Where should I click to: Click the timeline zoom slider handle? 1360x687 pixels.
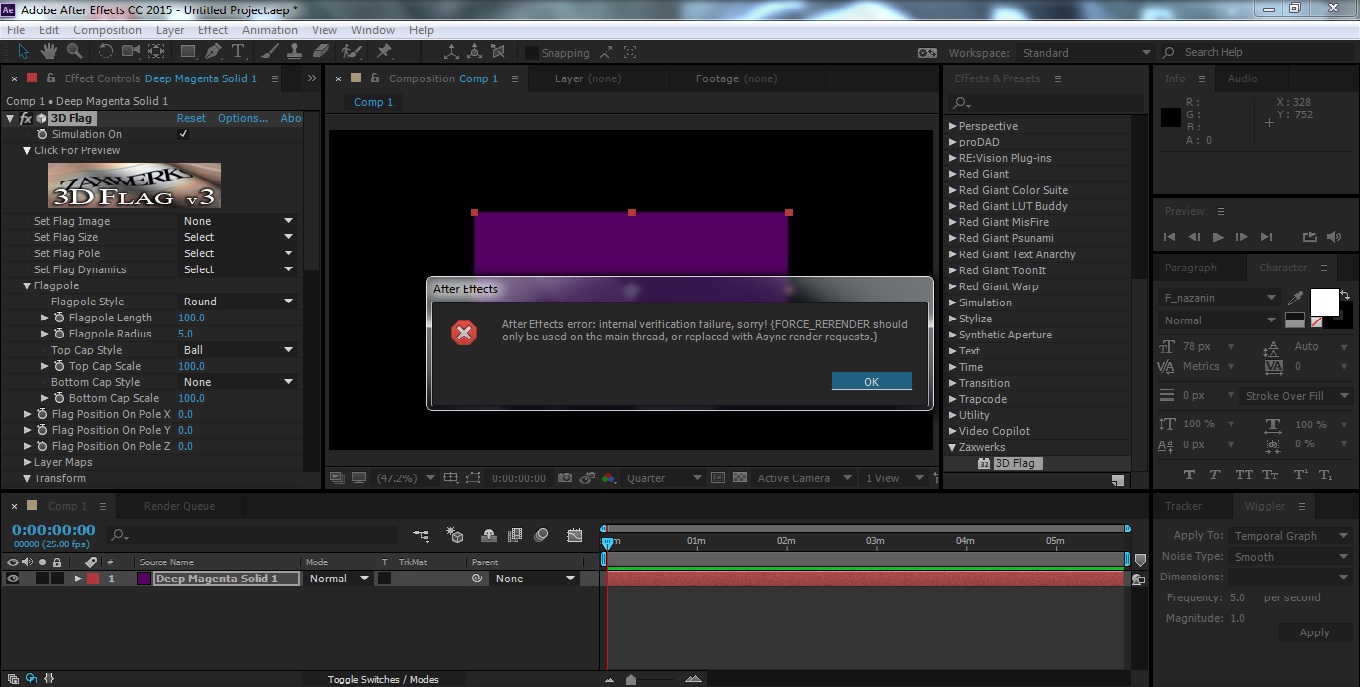pyautogui.click(x=630, y=679)
